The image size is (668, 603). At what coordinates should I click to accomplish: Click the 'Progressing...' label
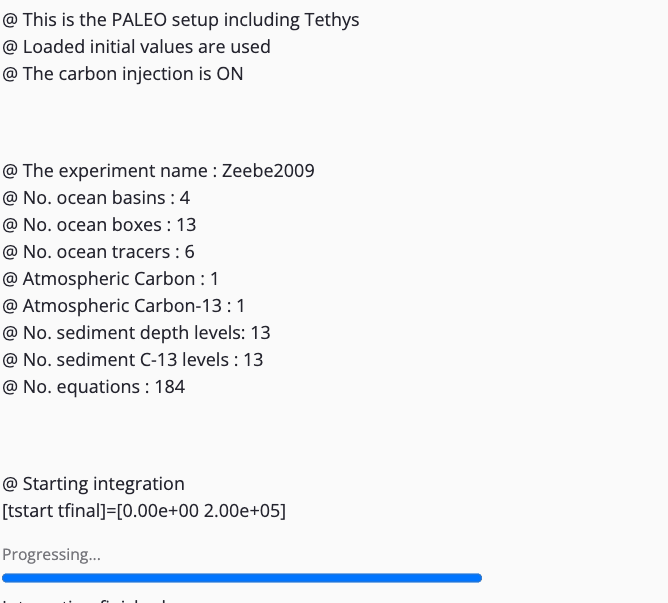click(x=51, y=555)
